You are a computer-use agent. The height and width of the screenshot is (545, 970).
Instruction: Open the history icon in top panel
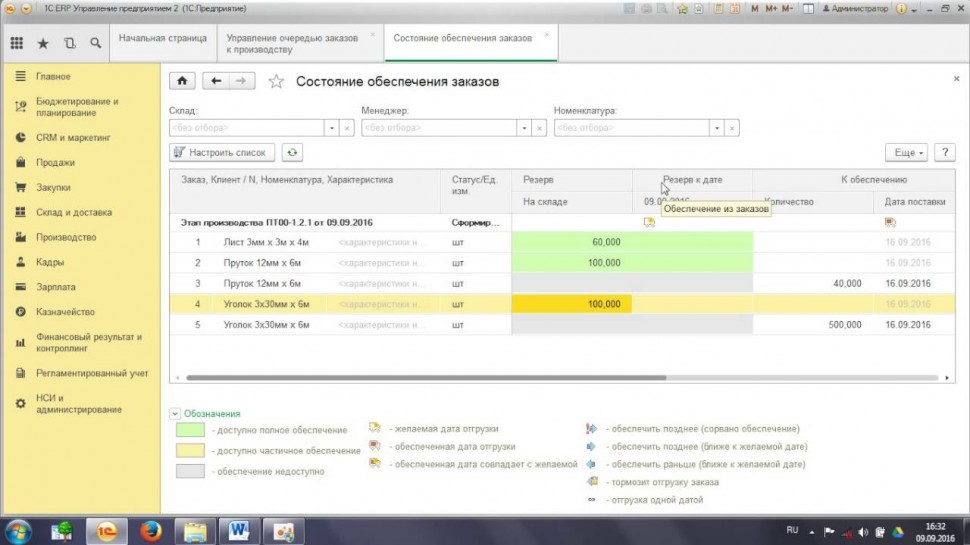coord(69,43)
